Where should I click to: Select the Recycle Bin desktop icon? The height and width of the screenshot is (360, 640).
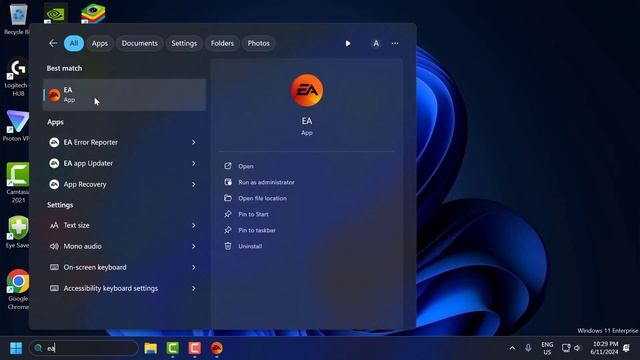click(x=17, y=19)
